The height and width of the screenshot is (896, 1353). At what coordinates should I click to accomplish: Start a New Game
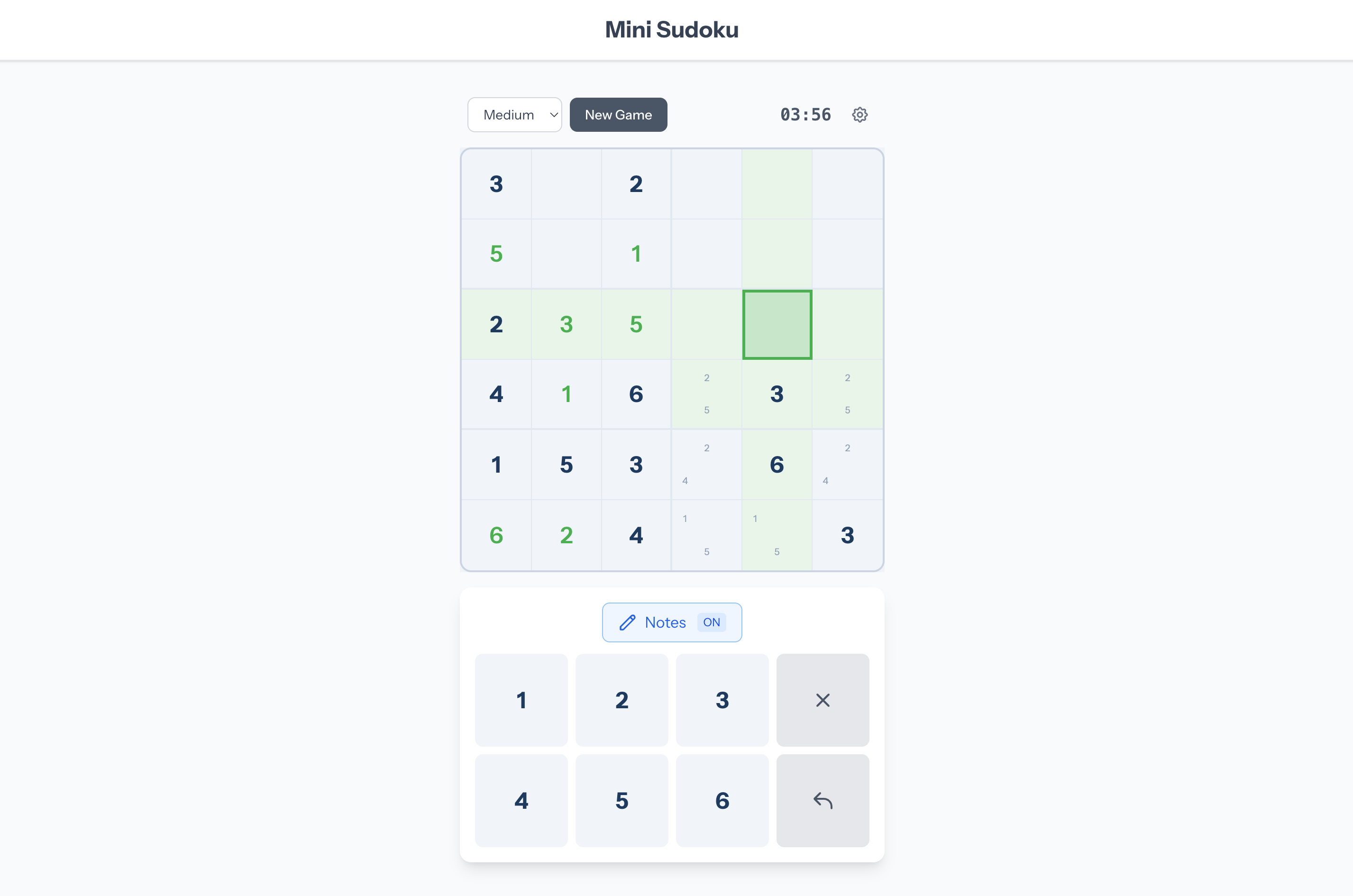click(x=618, y=114)
